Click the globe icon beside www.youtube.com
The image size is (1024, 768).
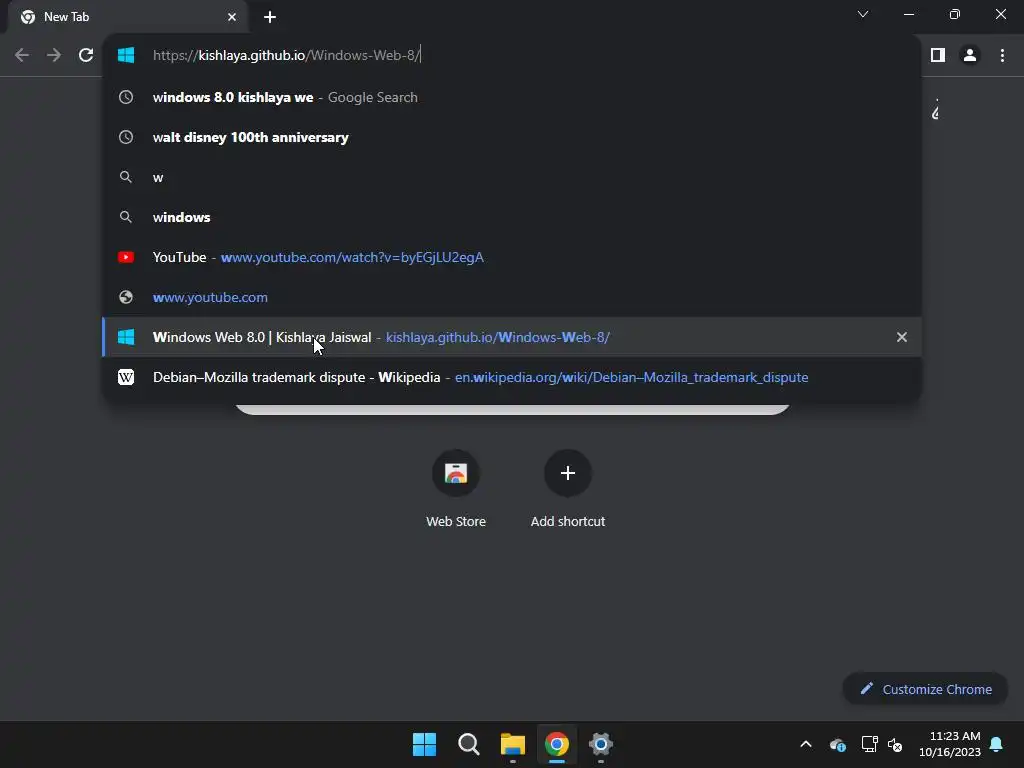[126, 297]
